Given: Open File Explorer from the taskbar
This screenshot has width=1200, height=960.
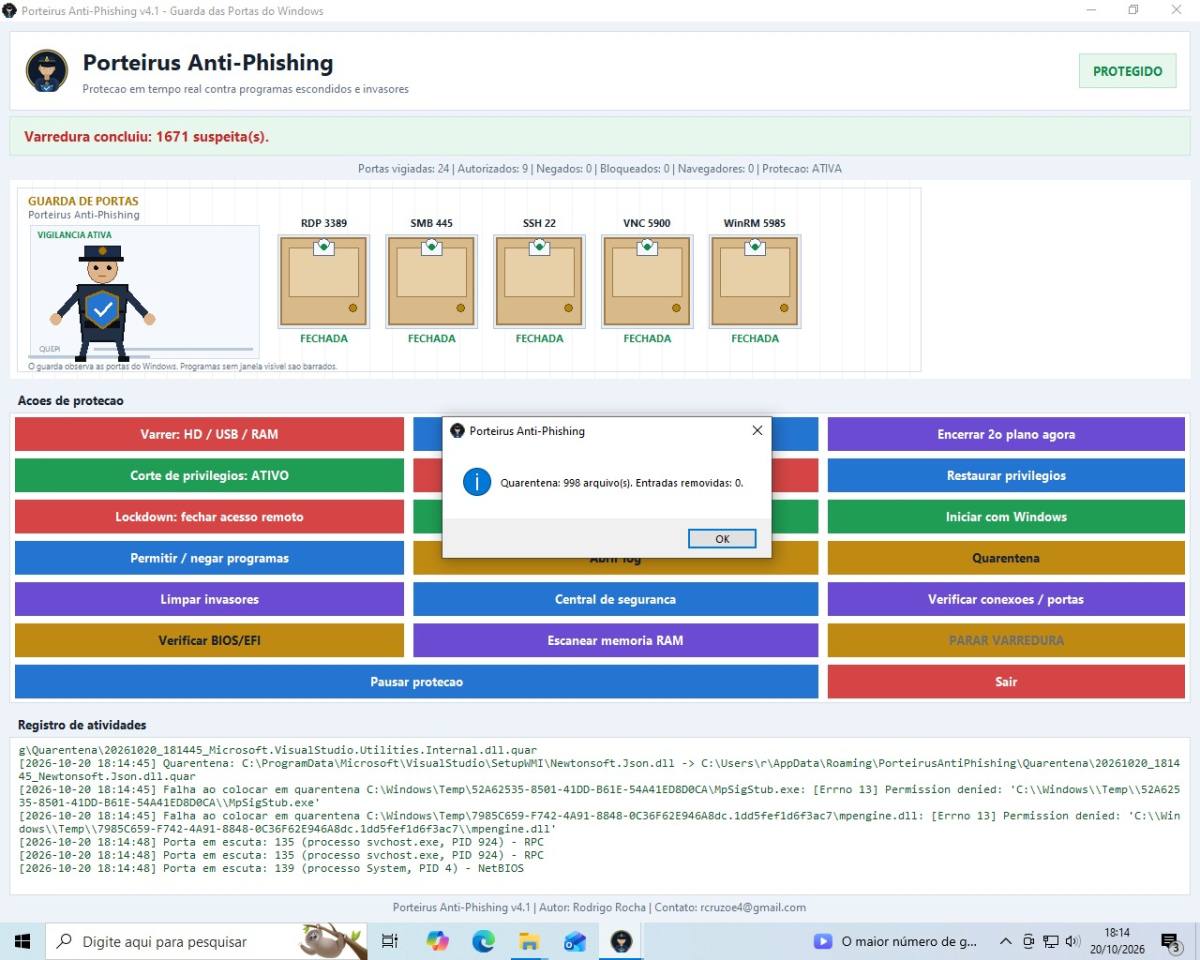Looking at the screenshot, I should click(x=529, y=941).
